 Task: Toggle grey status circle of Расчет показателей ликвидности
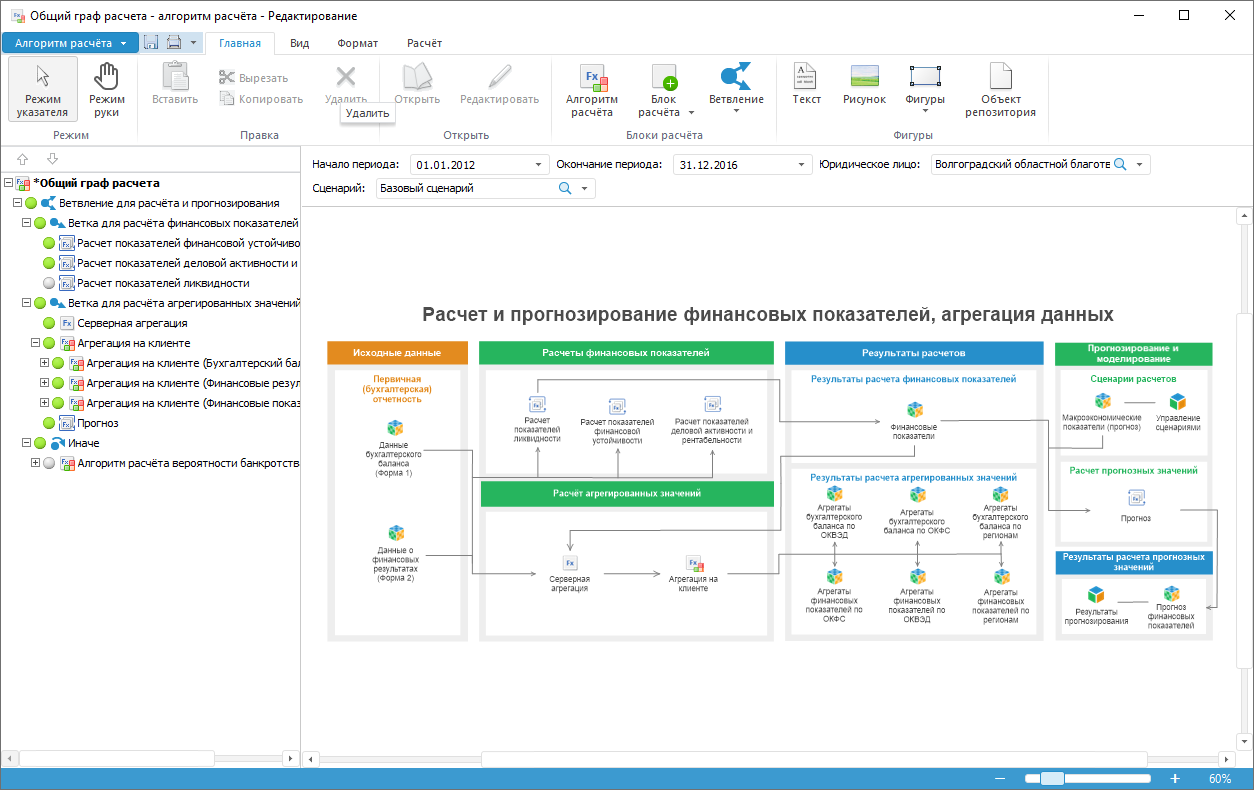click(50, 283)
